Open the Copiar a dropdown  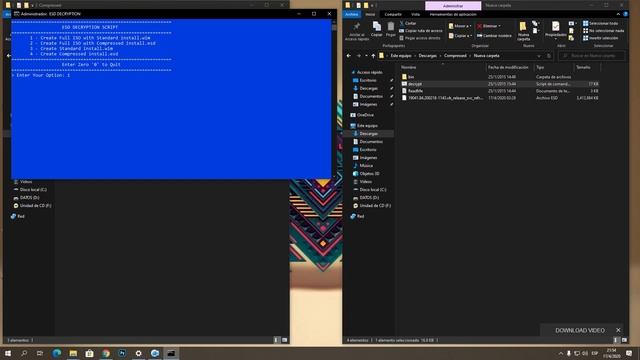[x=459, y=36]
